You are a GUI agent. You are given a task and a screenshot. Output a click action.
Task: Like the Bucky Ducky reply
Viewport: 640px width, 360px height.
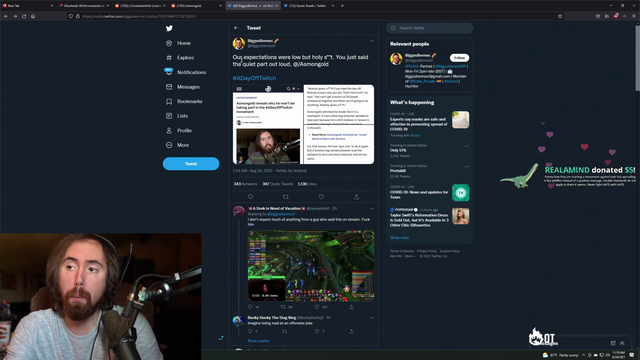[x=317, y=331]
